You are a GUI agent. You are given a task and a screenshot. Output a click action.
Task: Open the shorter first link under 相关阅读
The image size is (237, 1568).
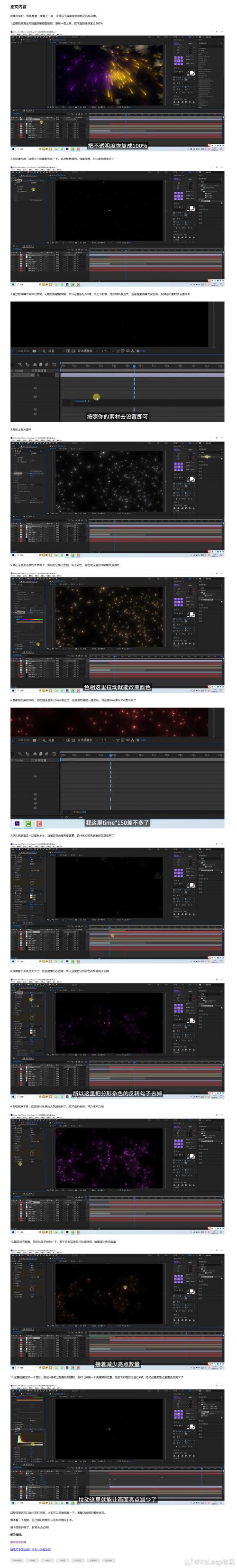click(18, 1542)
